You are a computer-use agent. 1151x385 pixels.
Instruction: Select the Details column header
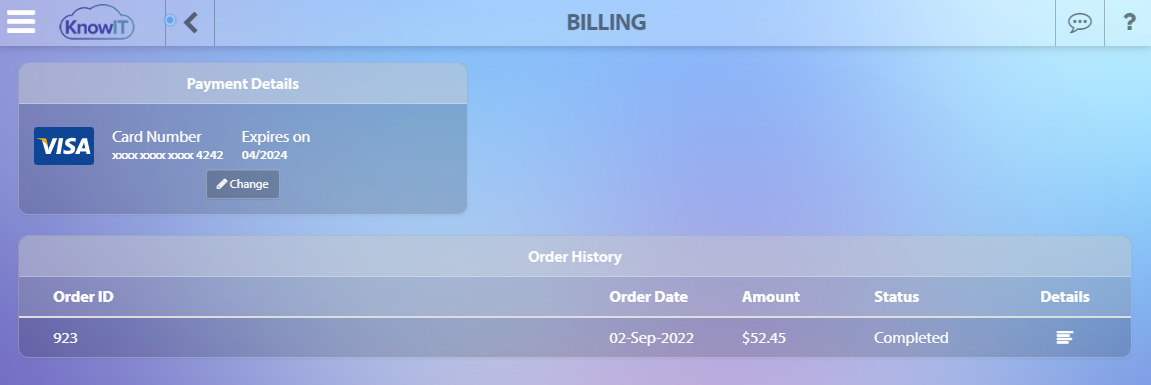(x=1064, y=297)
